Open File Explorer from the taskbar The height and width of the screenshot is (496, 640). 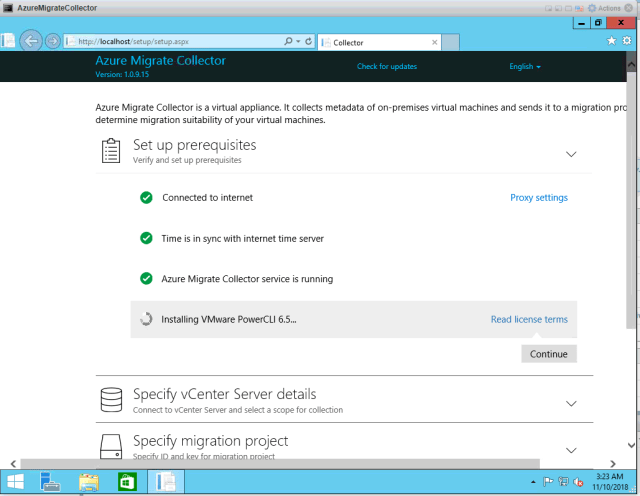tap(89, 482)
